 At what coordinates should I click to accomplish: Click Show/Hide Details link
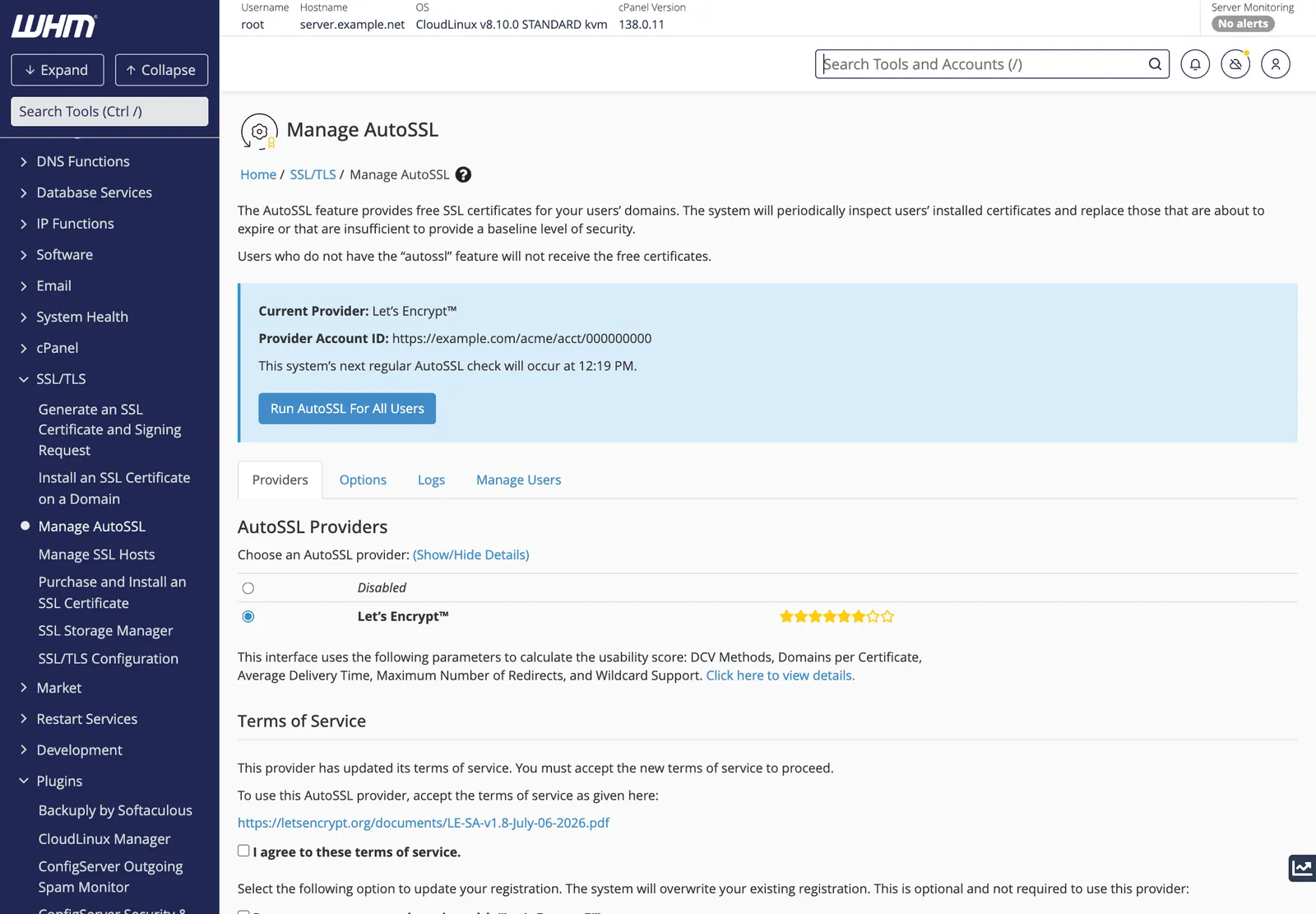(x=470, y=555)
